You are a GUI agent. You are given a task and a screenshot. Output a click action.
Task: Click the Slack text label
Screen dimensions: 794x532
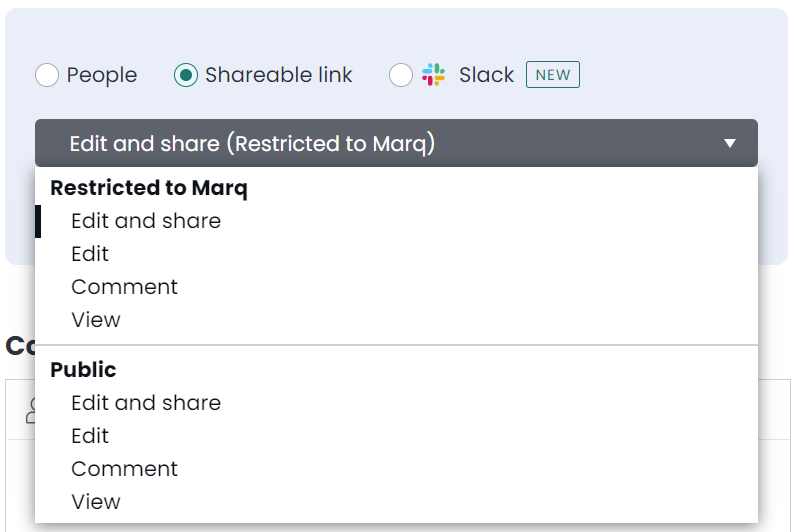click(x=486, y=75)
